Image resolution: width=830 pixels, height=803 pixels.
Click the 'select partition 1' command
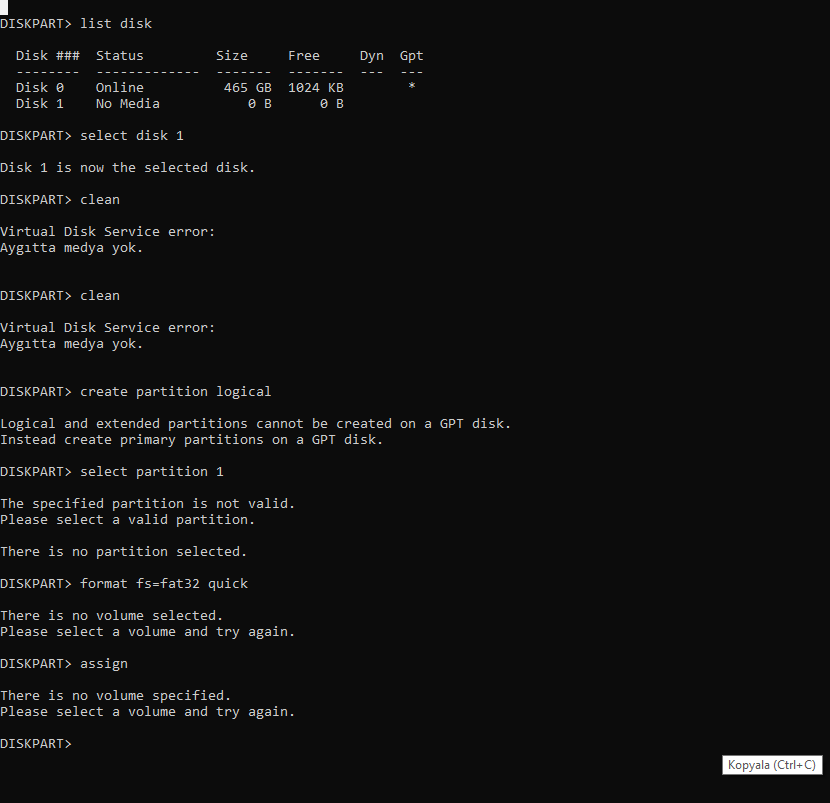coord(152,472)
